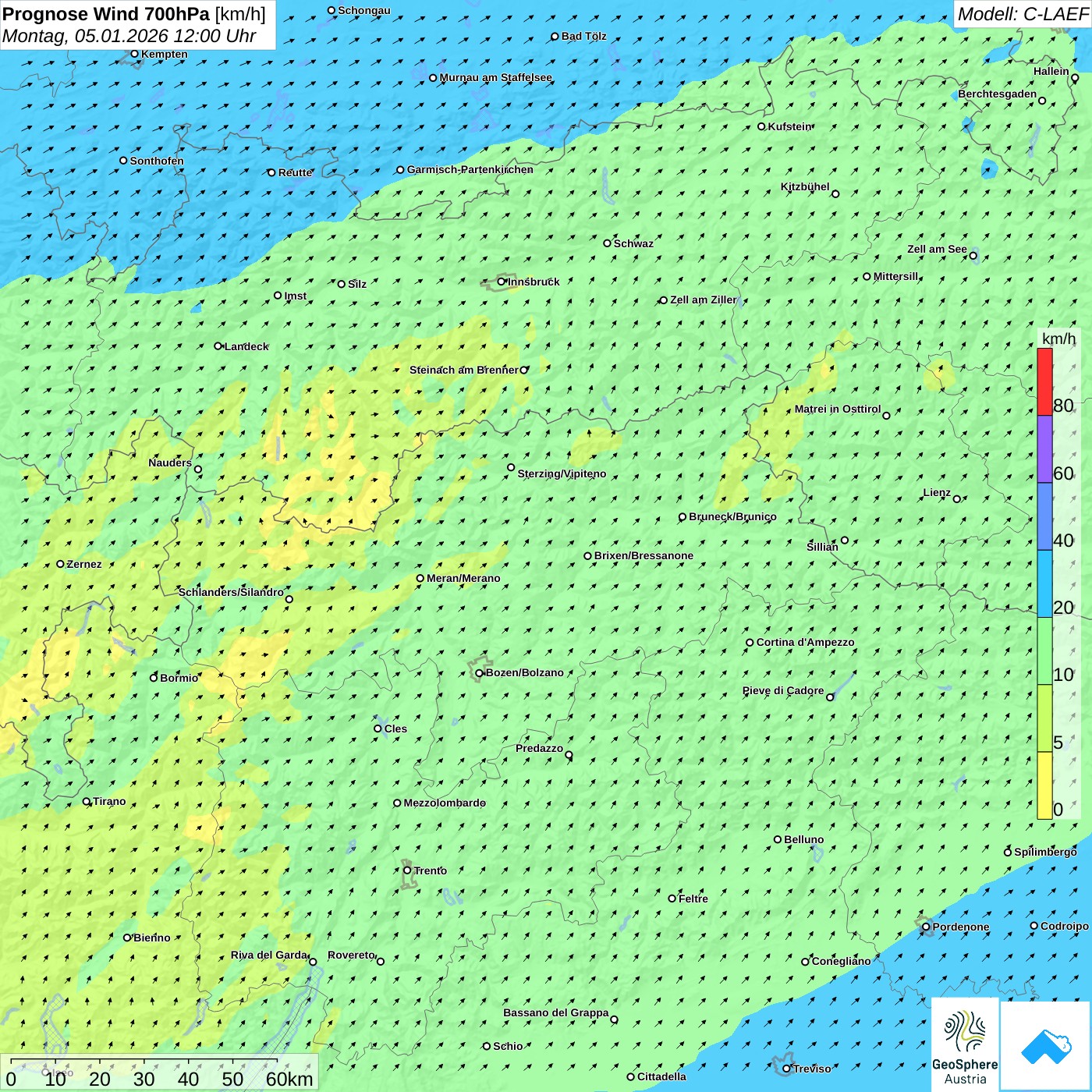Click the Lienz station marker circle
The image size is (1092, 1092).
click(x=957, y=499)
